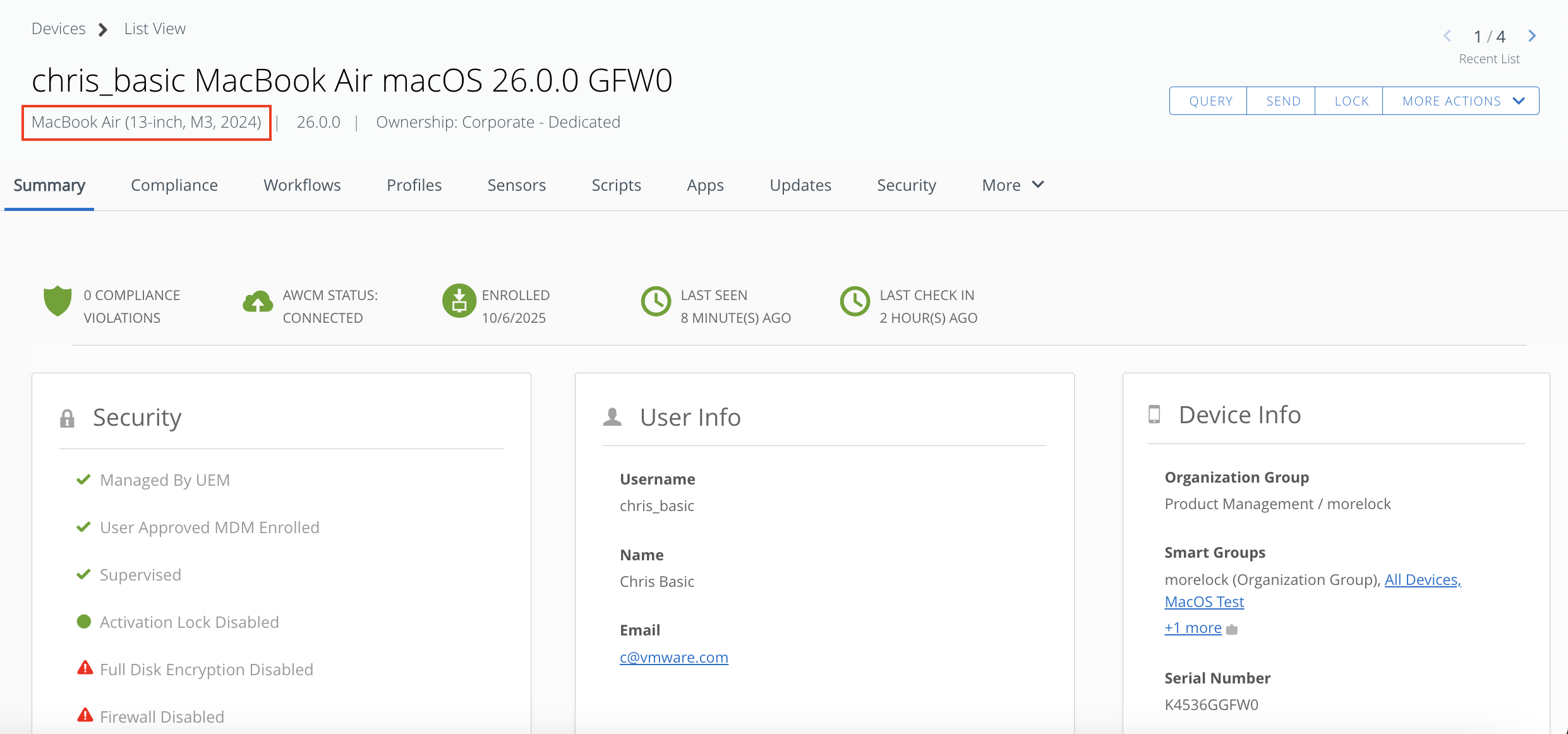The image size is (1568, 734).
Task: Open the Profiles tab
Action: tap(414, 185)
